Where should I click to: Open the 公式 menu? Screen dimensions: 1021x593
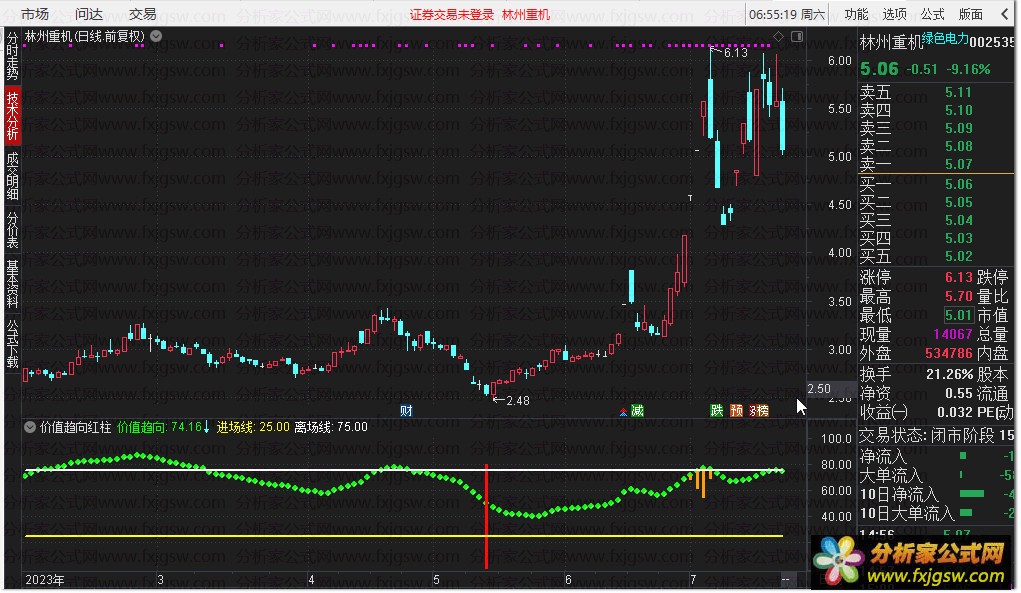coord(932,14)
